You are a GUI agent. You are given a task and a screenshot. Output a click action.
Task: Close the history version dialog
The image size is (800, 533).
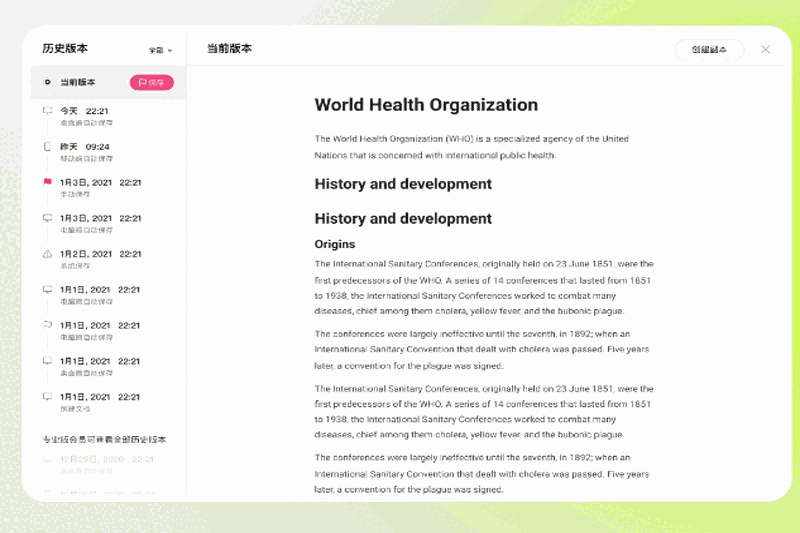766,49
